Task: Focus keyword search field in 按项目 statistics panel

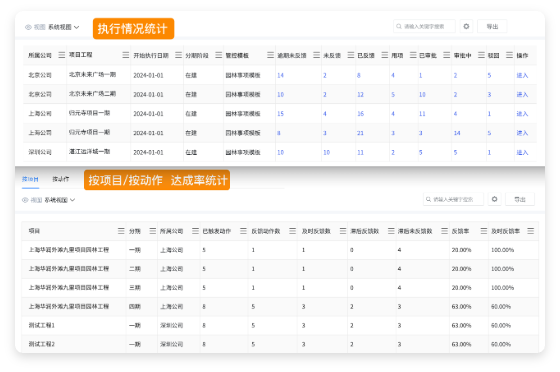Action: coord(453,199)
